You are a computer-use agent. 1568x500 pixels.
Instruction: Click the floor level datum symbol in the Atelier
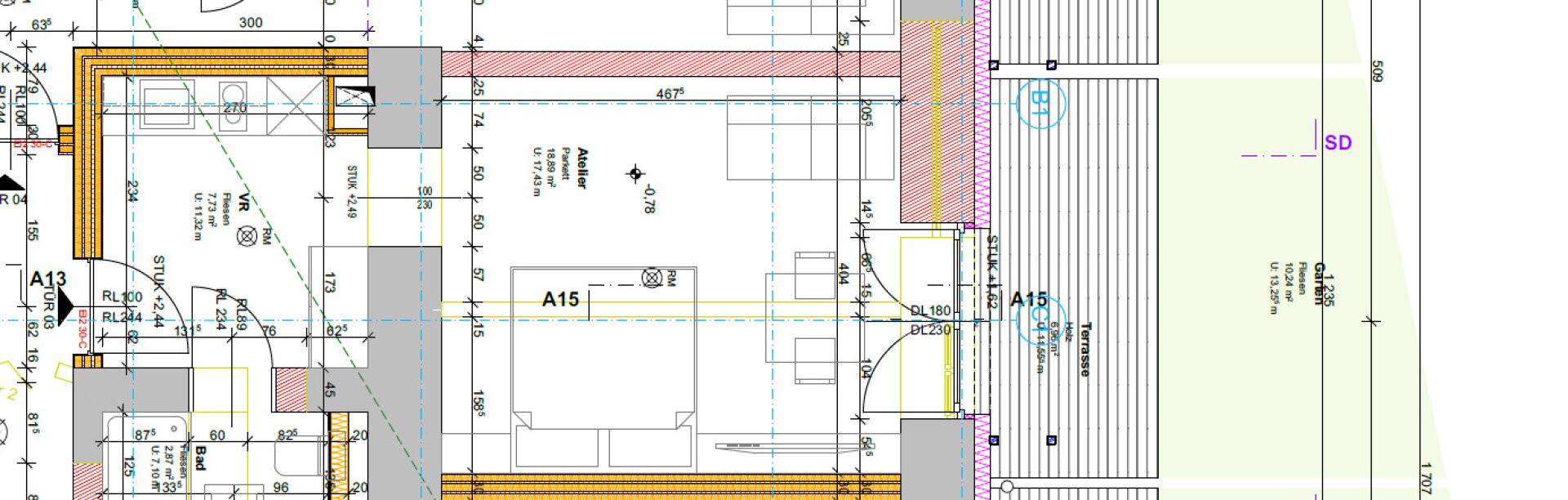[635, 173]
